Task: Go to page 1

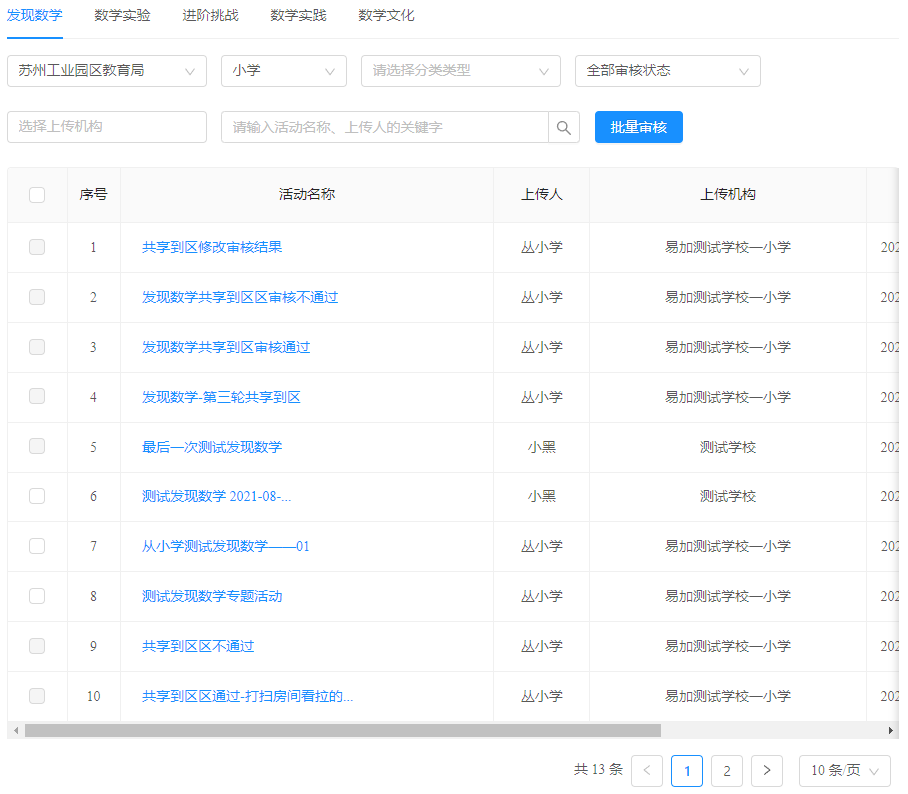Action: pyautogui.click(x=687, y=770)
